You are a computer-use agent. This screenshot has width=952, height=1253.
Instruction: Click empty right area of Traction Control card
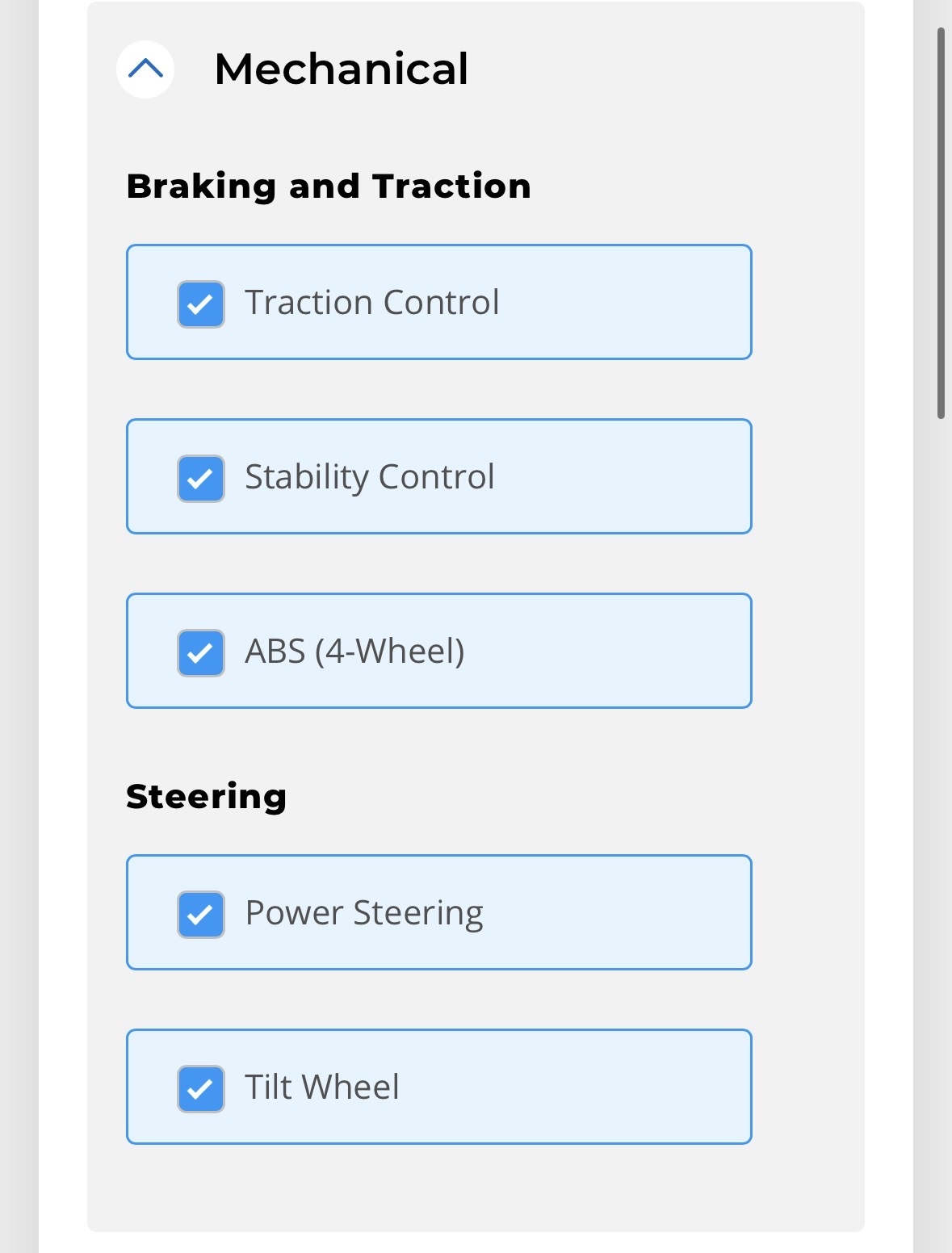point(630,302)
